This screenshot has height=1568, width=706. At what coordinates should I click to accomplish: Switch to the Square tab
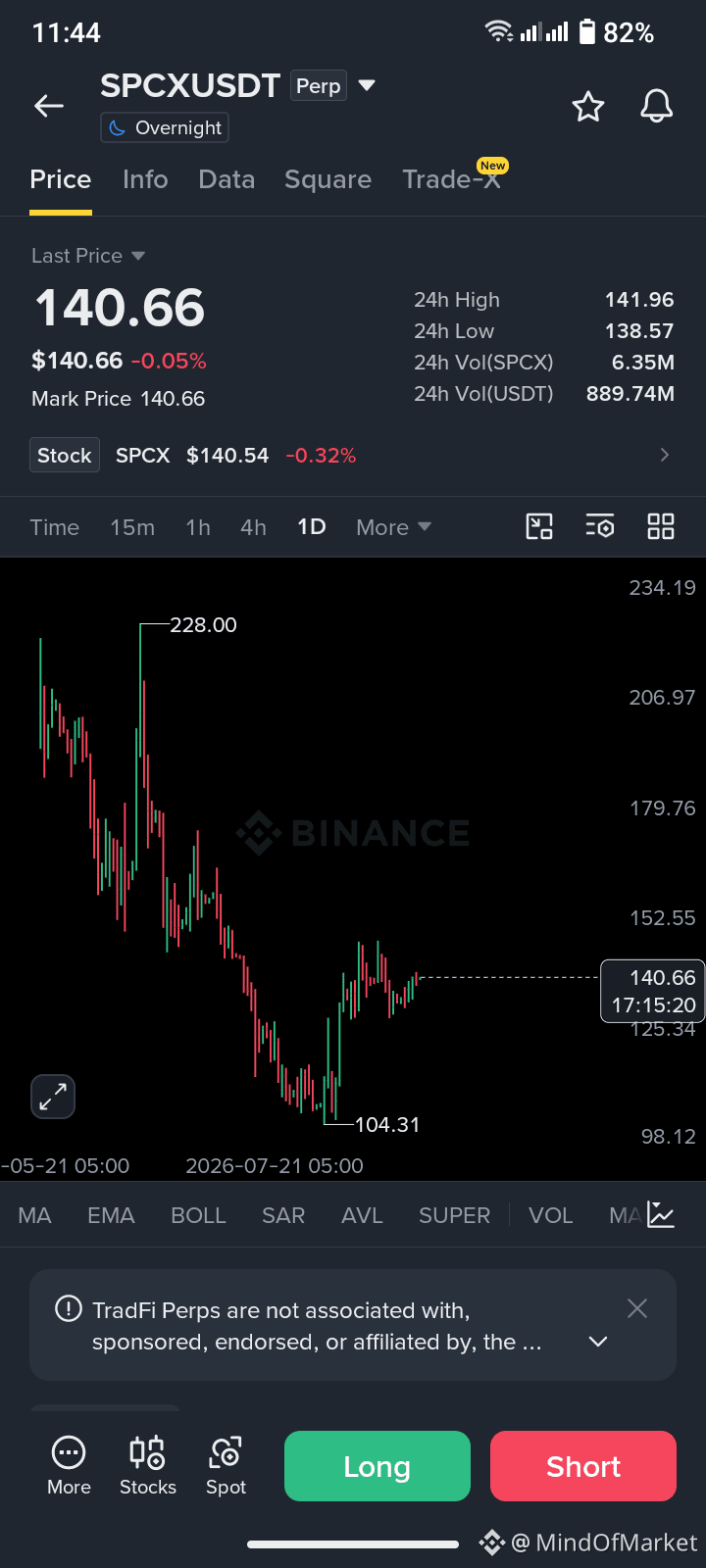[x=328, y=179]
